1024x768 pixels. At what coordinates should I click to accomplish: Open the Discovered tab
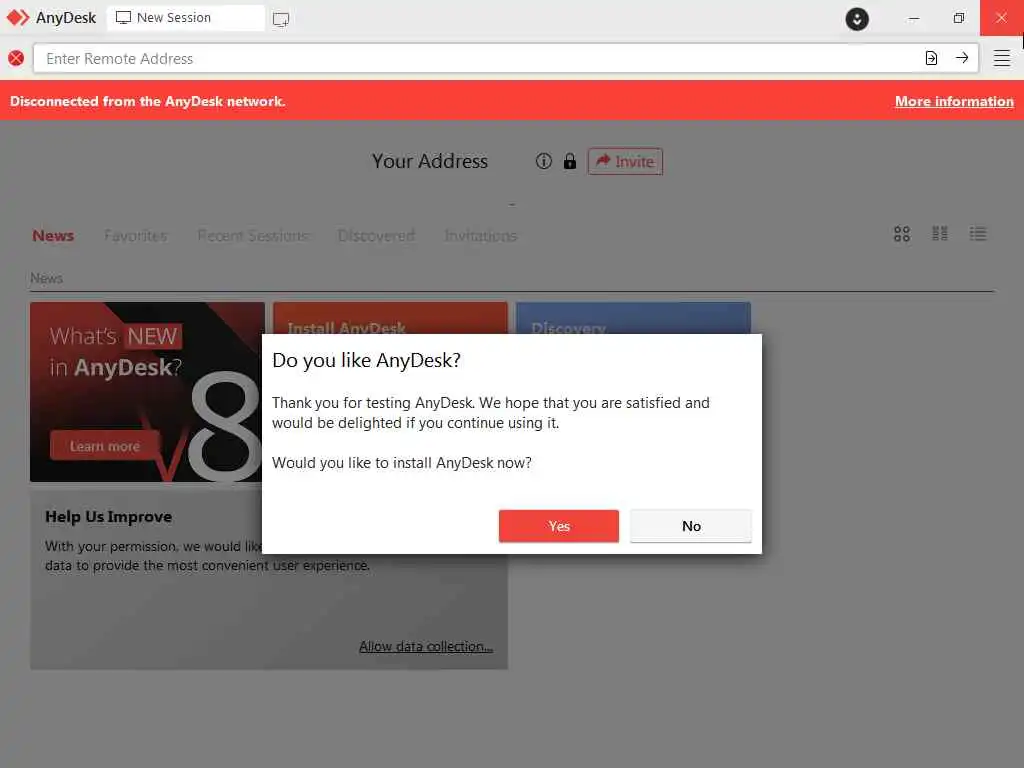376,236
